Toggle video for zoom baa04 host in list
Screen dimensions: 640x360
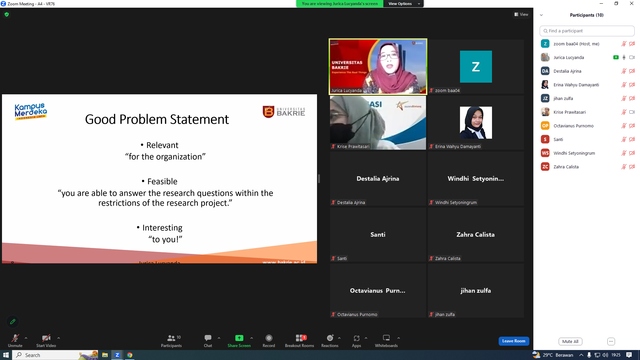coord(632,44)
